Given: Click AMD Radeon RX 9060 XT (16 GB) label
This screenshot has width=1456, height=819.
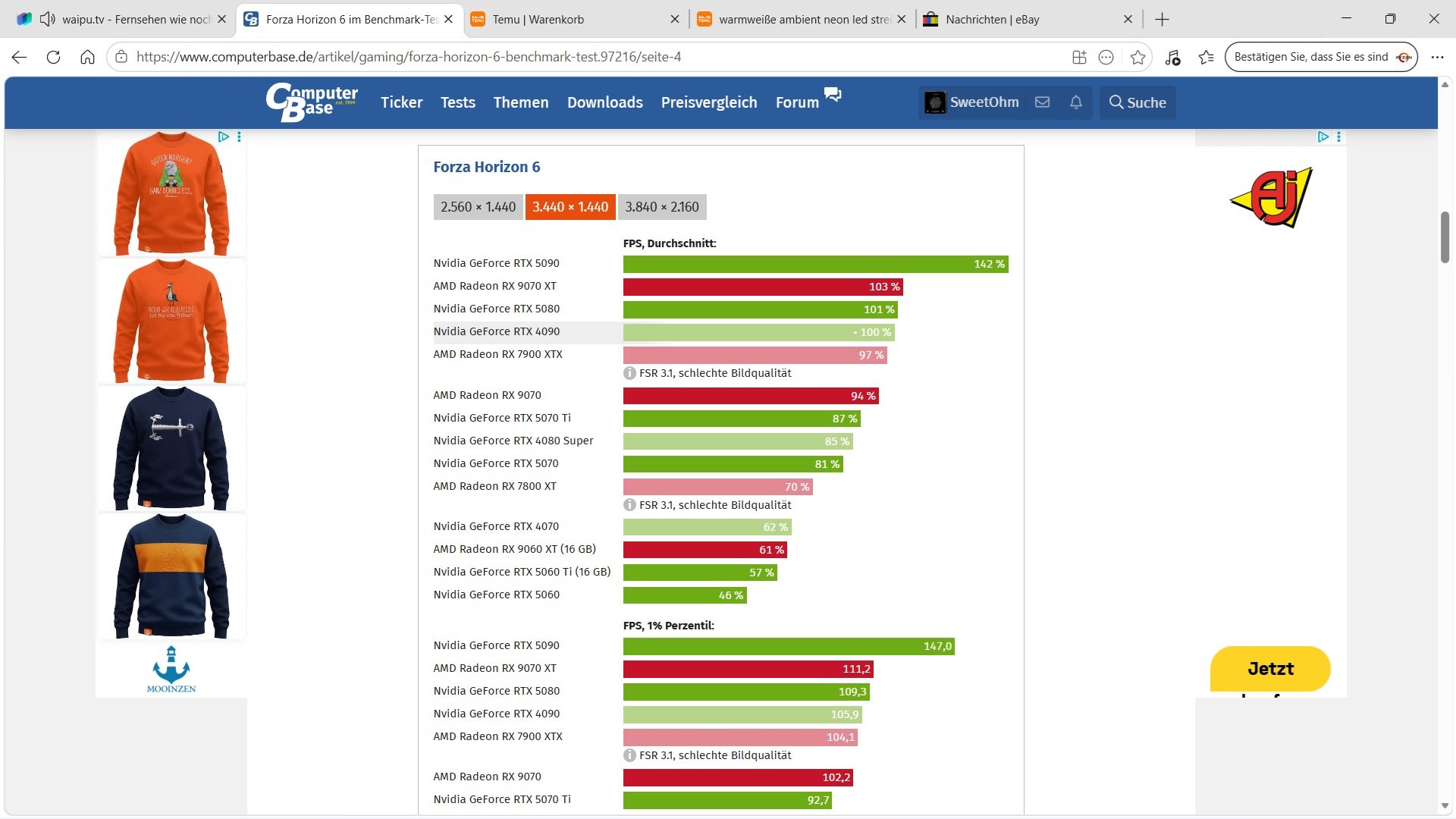Looking at the screenshot, I should coord(514,549).
